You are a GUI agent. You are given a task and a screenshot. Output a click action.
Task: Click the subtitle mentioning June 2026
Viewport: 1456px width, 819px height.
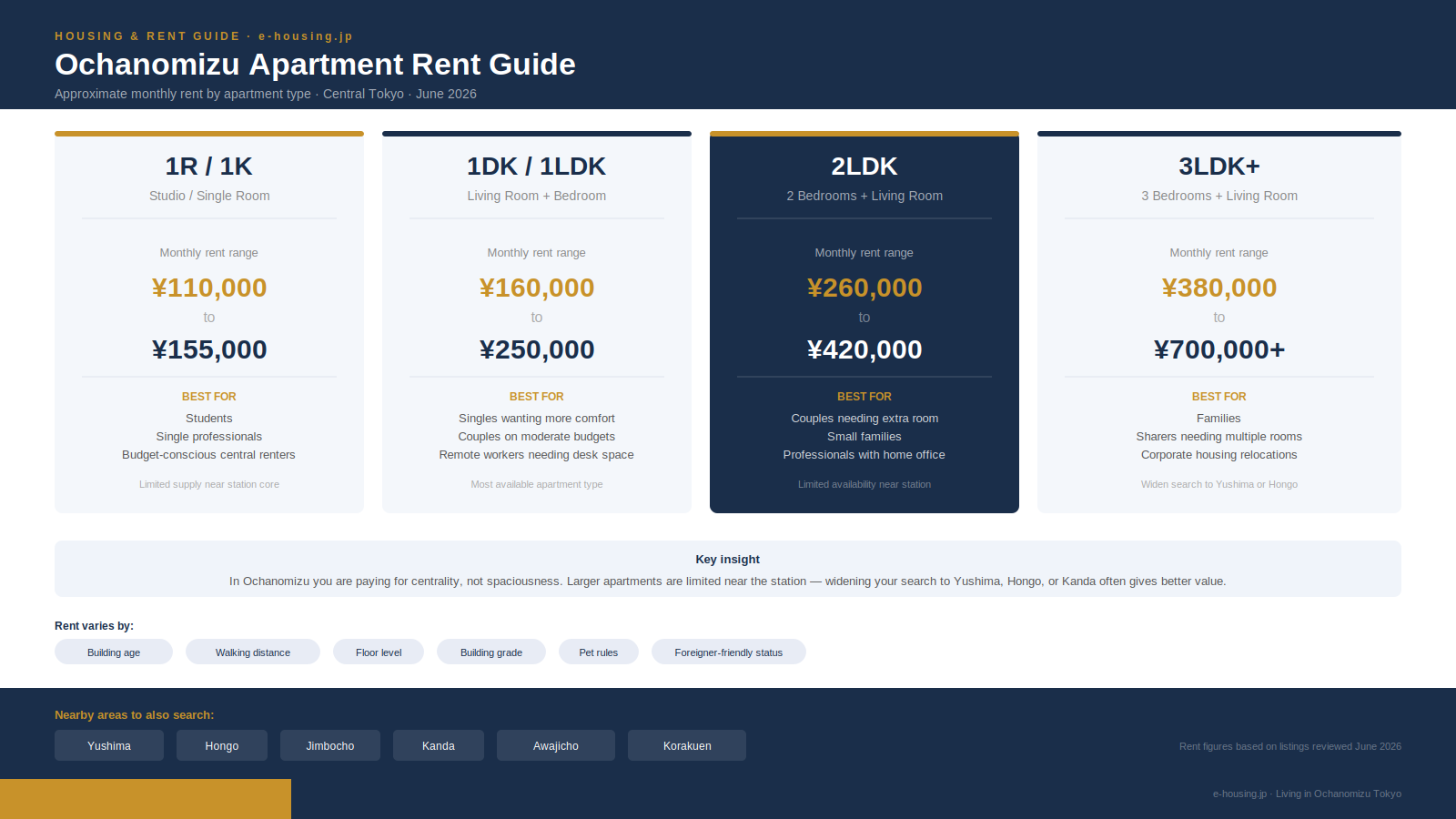tap(266, 94)
